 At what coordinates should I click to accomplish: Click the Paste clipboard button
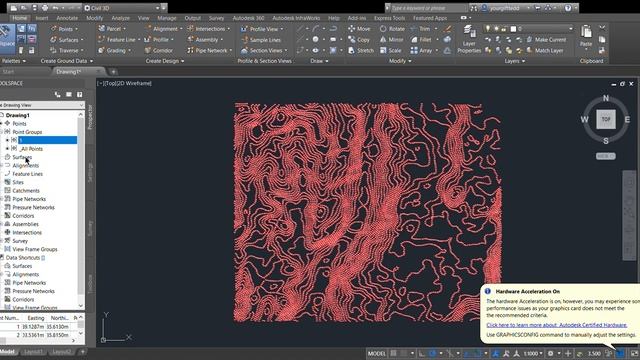coord(586,36)
